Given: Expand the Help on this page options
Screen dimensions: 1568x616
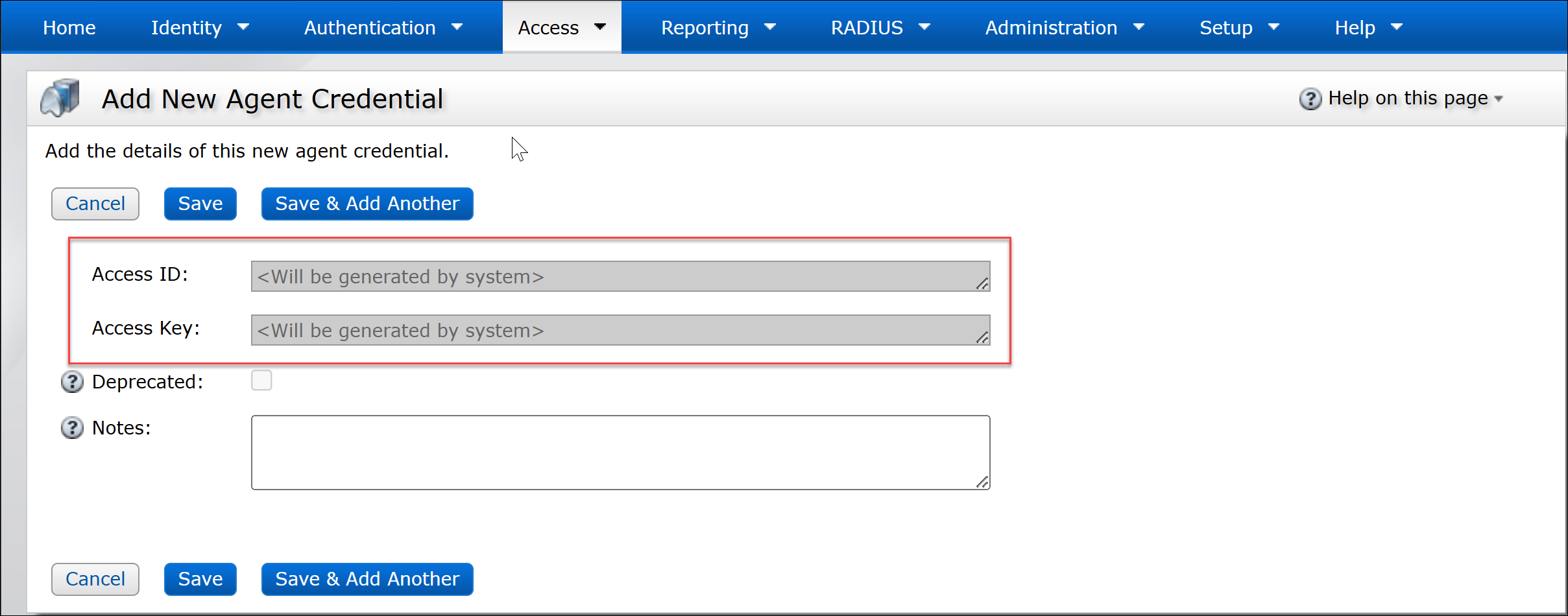Looking at the screenshot, I should (1499, 98).
